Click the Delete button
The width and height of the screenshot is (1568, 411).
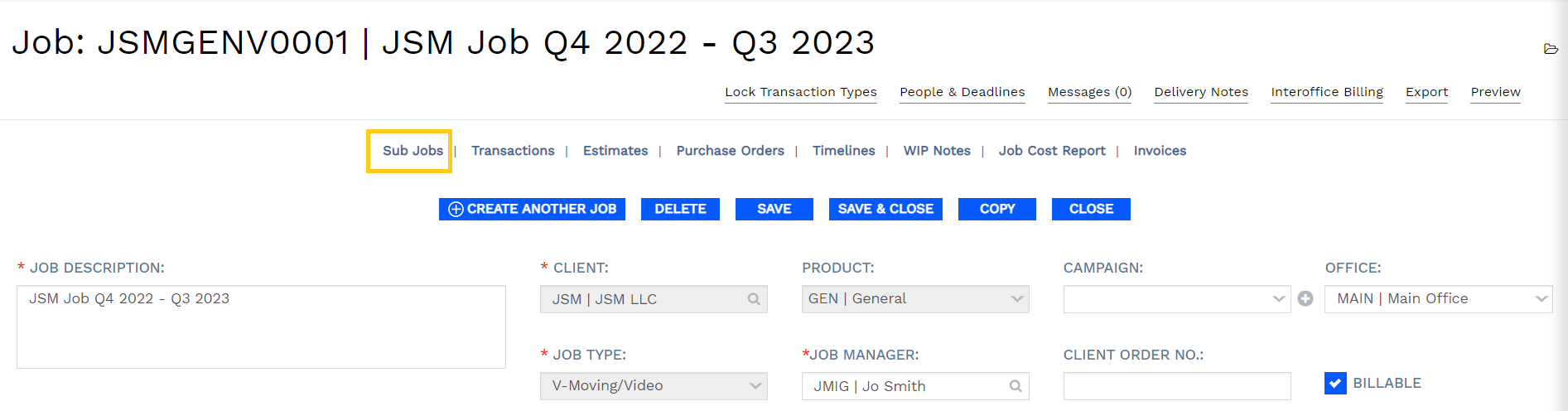tap(680, 209)
